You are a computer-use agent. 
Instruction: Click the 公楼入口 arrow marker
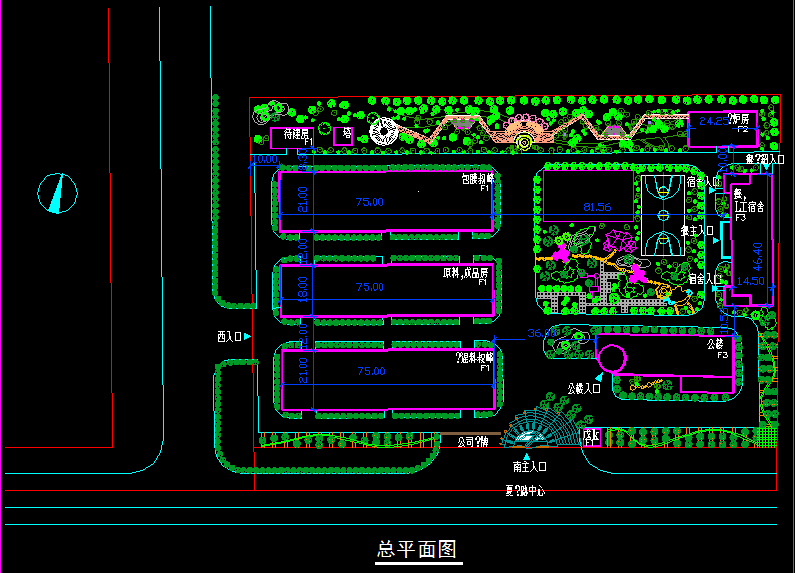(x=603, y=388)
